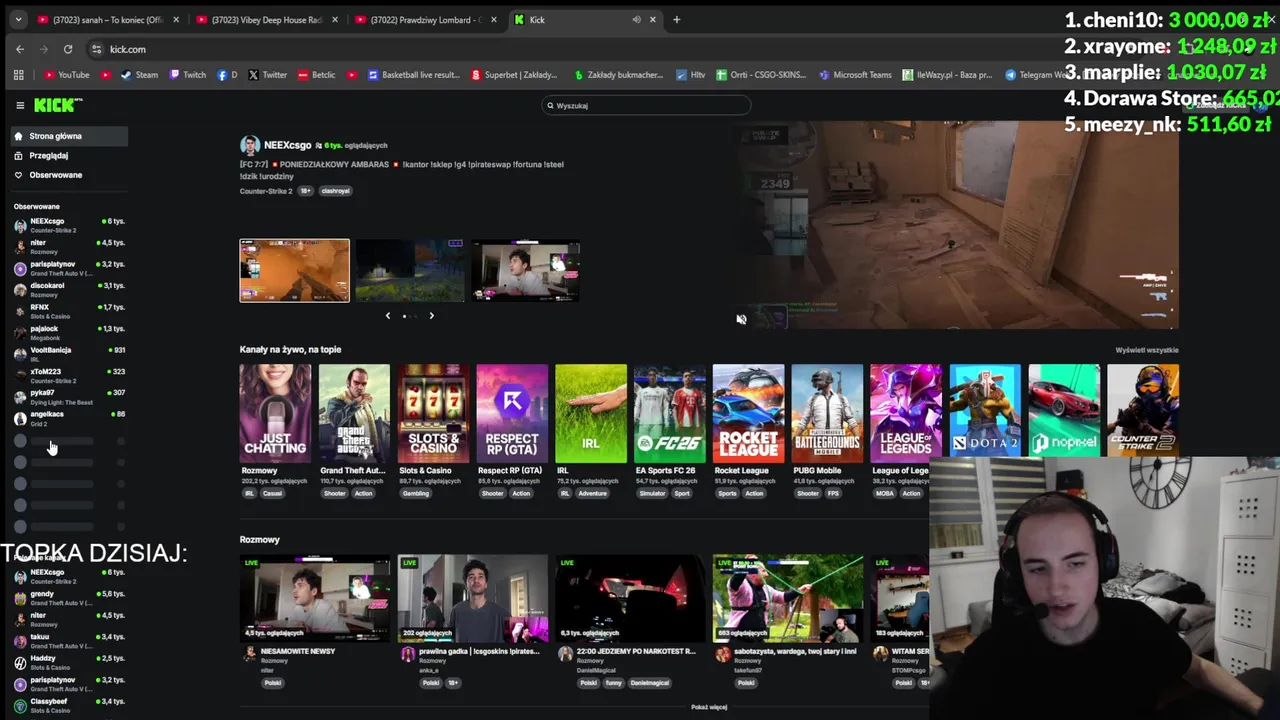Open the YouTube bookmark
Screen dimensions: 1280x720
(66, 75)
